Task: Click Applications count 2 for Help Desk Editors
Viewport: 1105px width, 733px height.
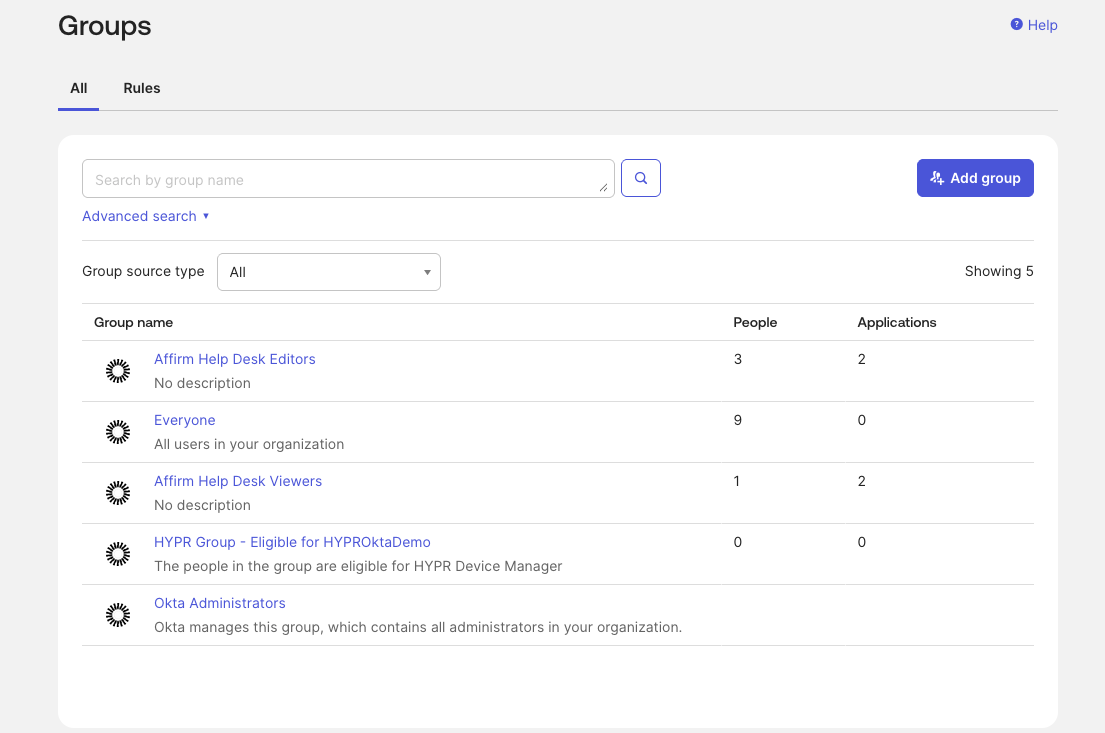Action: [861, 359]
